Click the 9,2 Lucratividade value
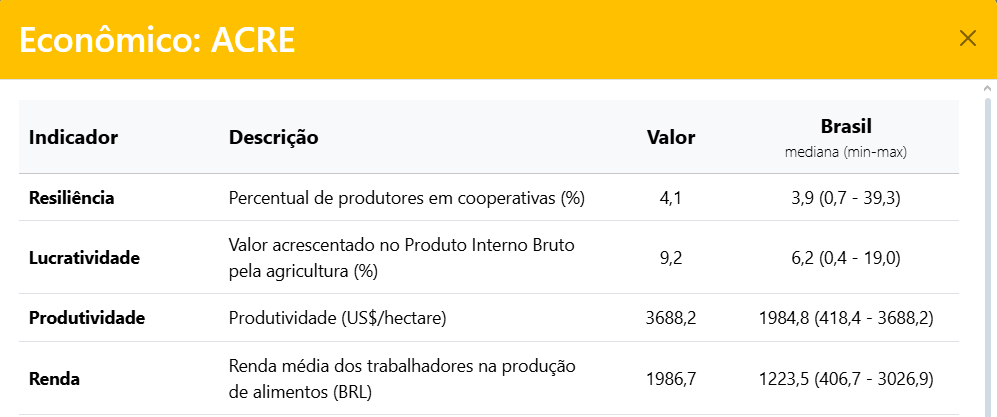 (x=671, y=258)
